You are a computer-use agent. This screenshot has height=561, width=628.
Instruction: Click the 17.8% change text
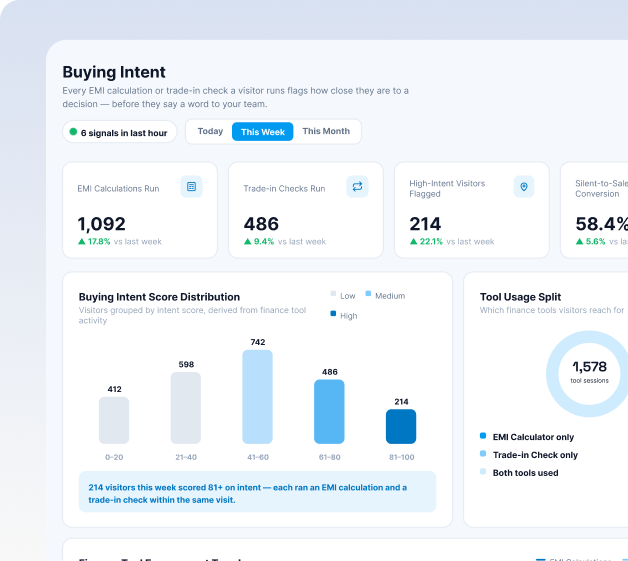click(x=99, y=241)
